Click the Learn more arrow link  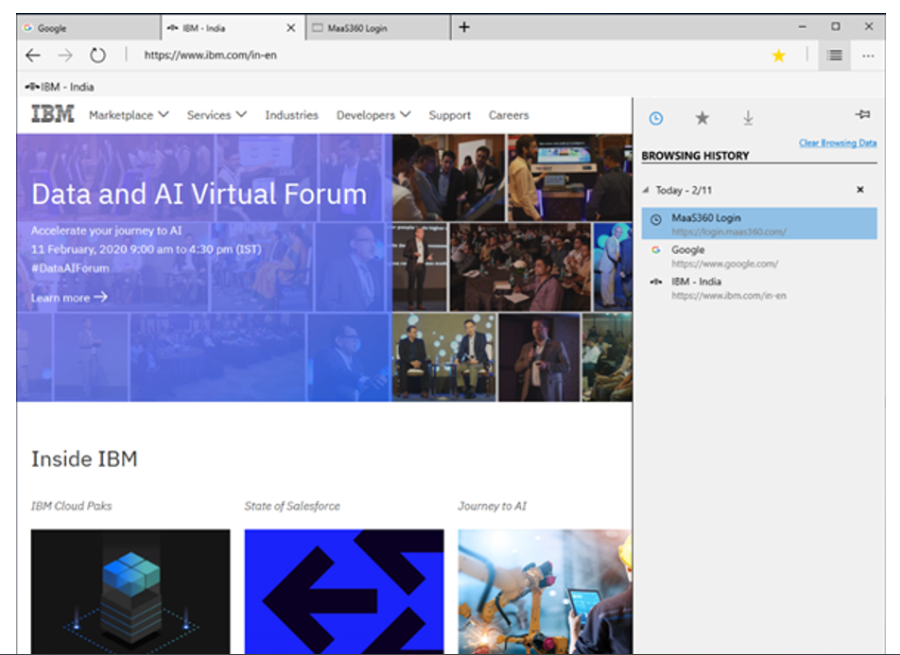pos(69,297)
